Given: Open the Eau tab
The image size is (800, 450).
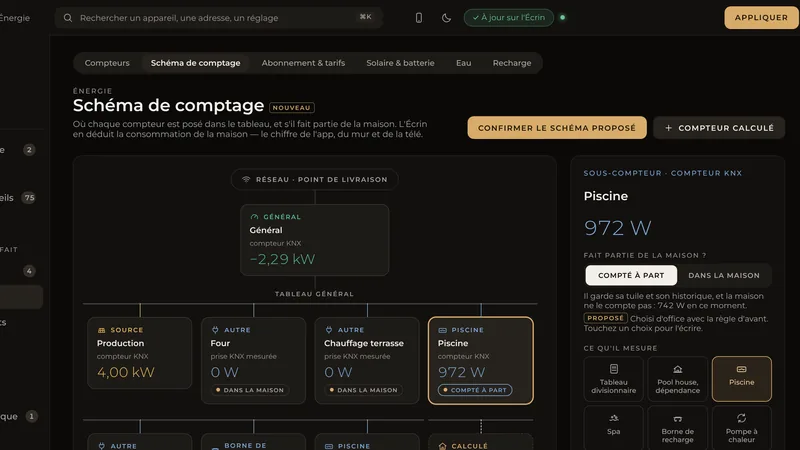Looking at the screenshot, I should coord(463,63).
